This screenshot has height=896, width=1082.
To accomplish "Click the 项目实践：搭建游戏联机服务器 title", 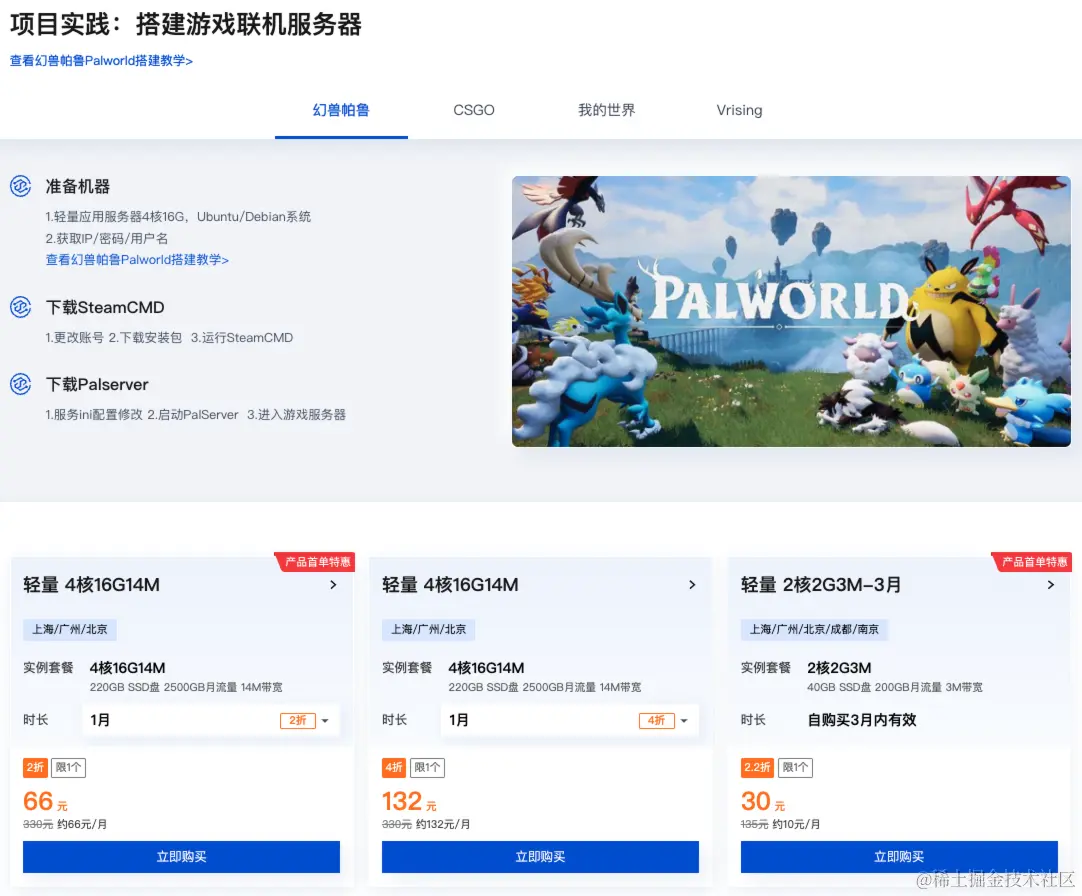I will tap(186, 24).
